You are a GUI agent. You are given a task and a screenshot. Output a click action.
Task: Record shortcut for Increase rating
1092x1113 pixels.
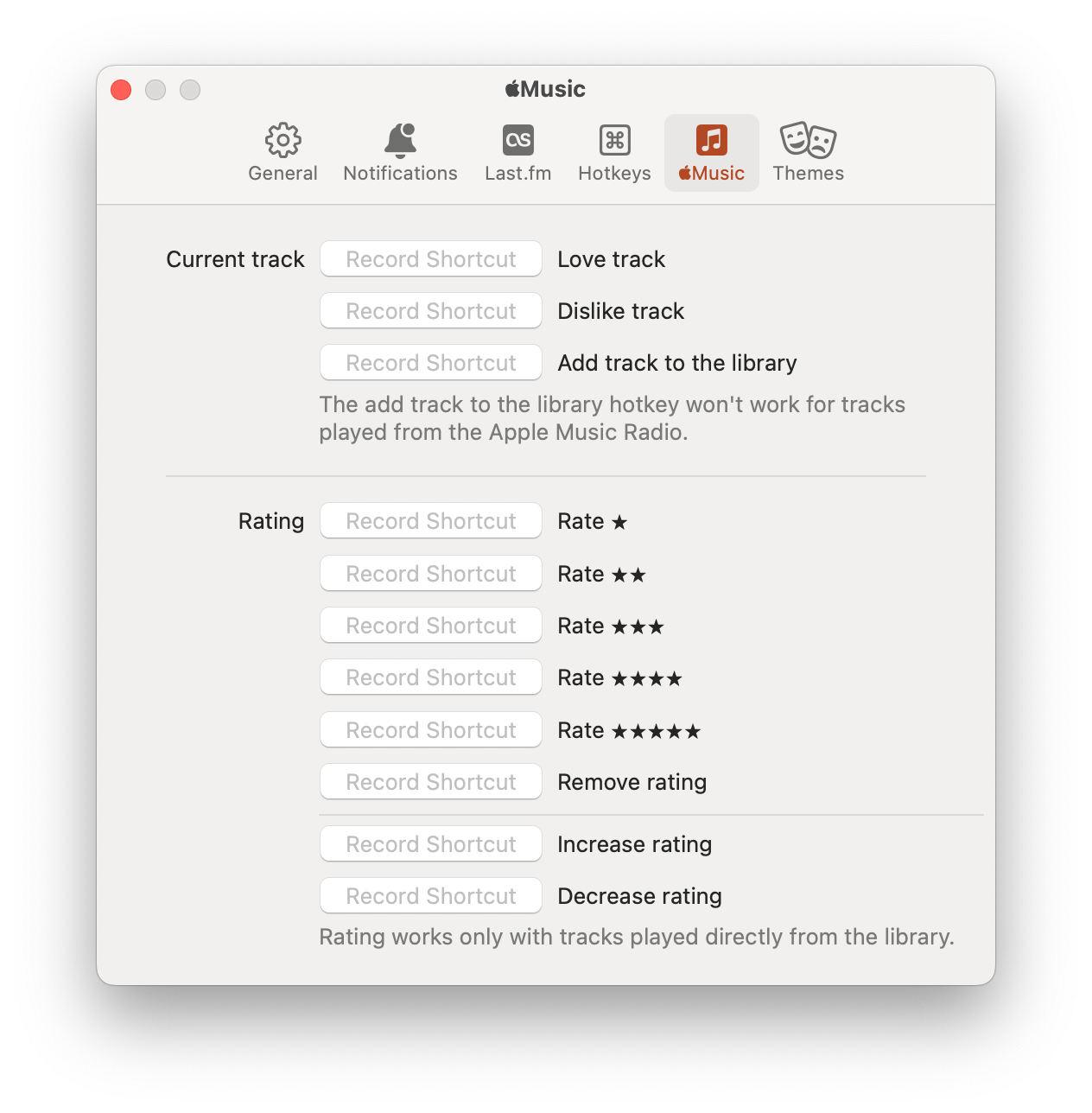(x=431, y=844)
